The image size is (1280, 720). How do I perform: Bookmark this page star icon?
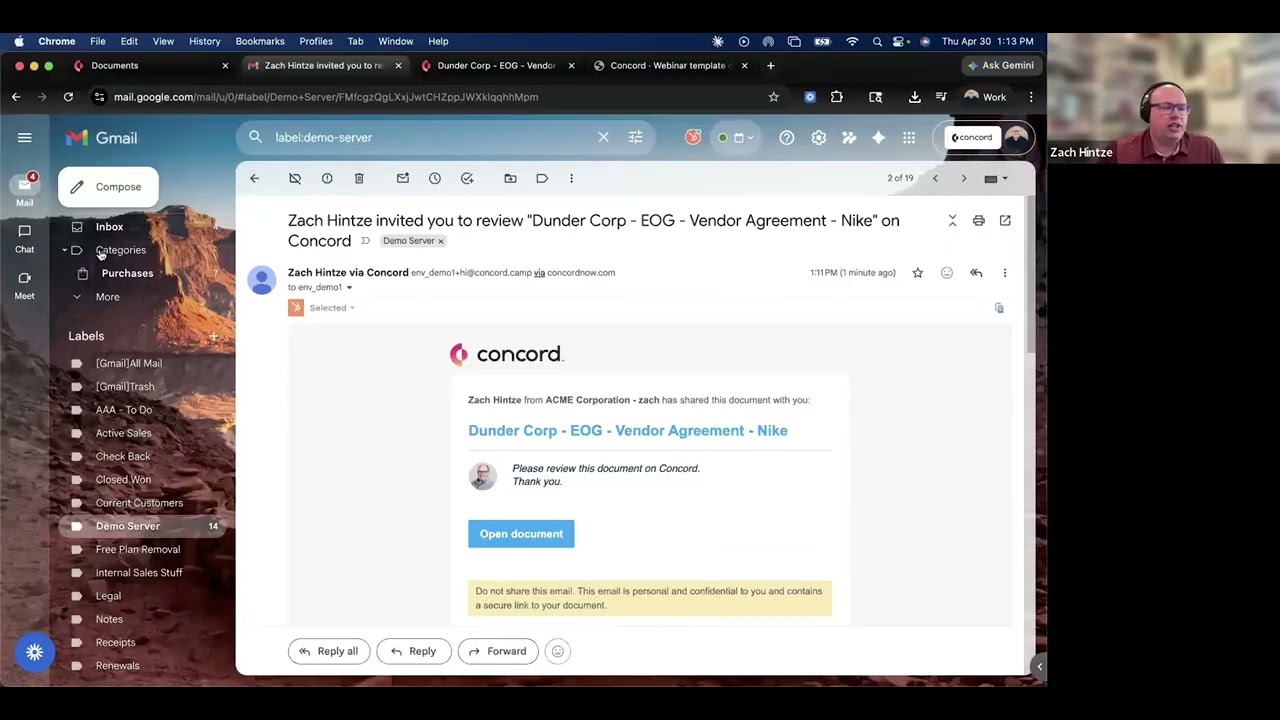(x=773, y=97)
